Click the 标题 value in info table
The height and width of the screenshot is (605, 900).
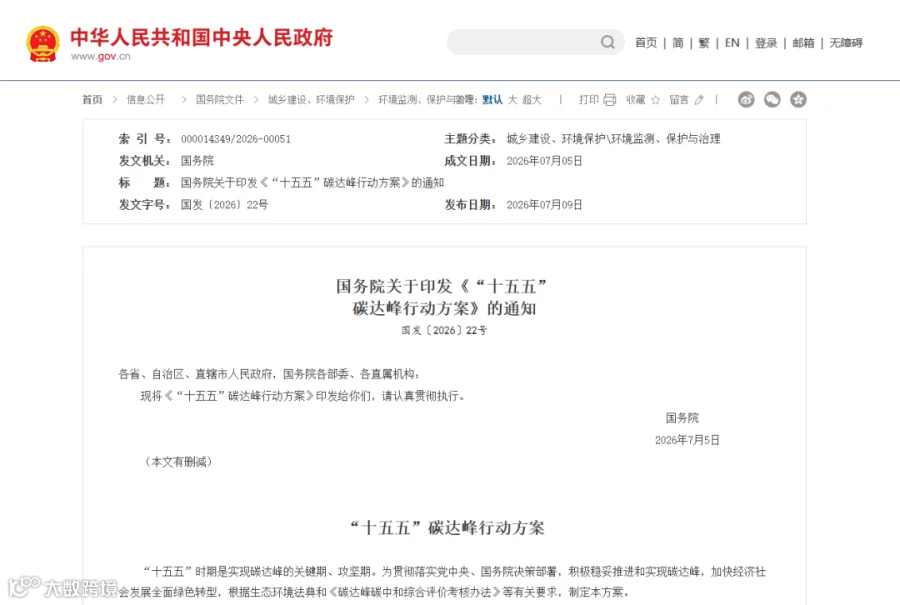(x=312, y=183)
